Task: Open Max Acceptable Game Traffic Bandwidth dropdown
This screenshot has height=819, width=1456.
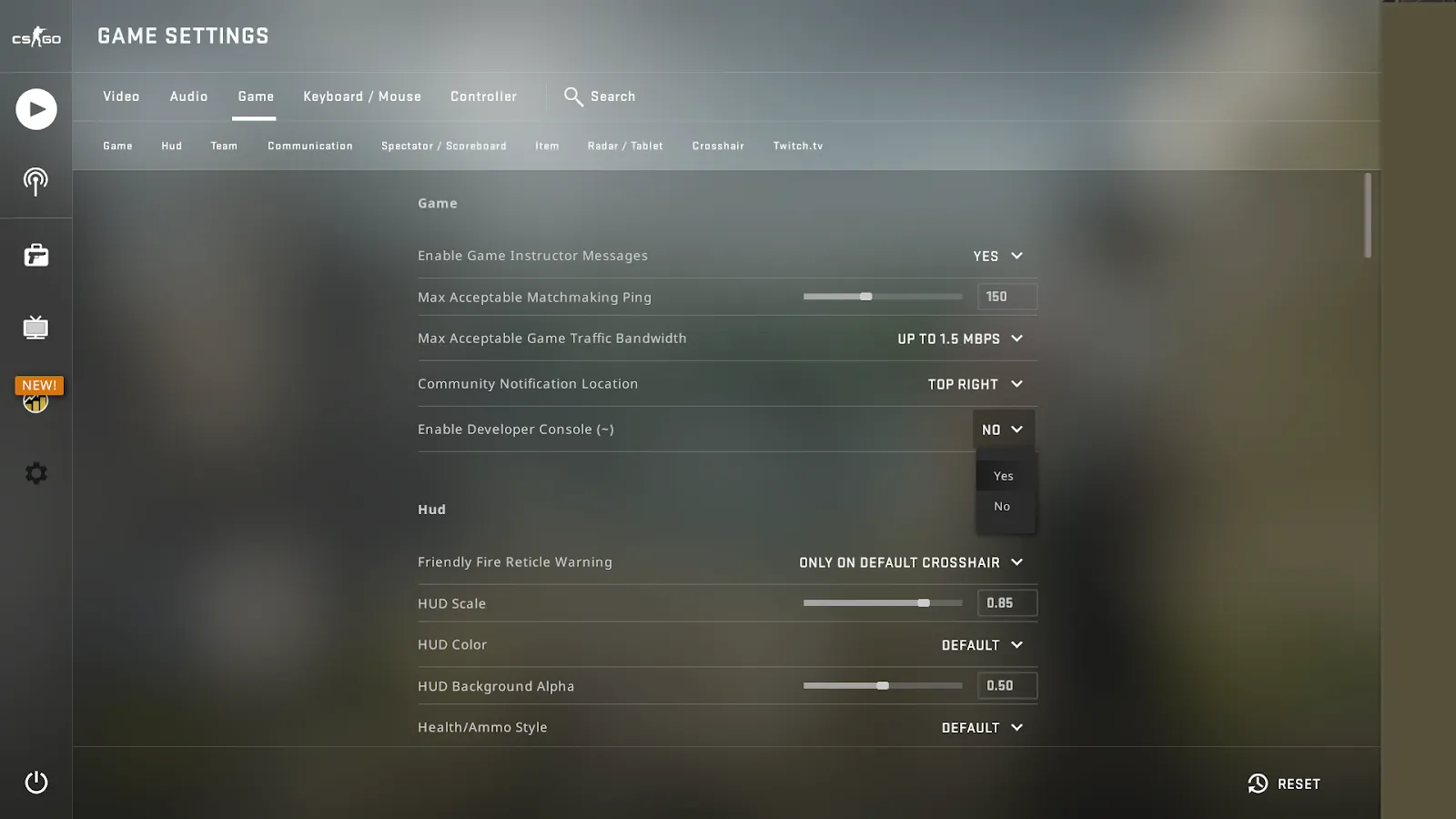Action: (960, 339)
